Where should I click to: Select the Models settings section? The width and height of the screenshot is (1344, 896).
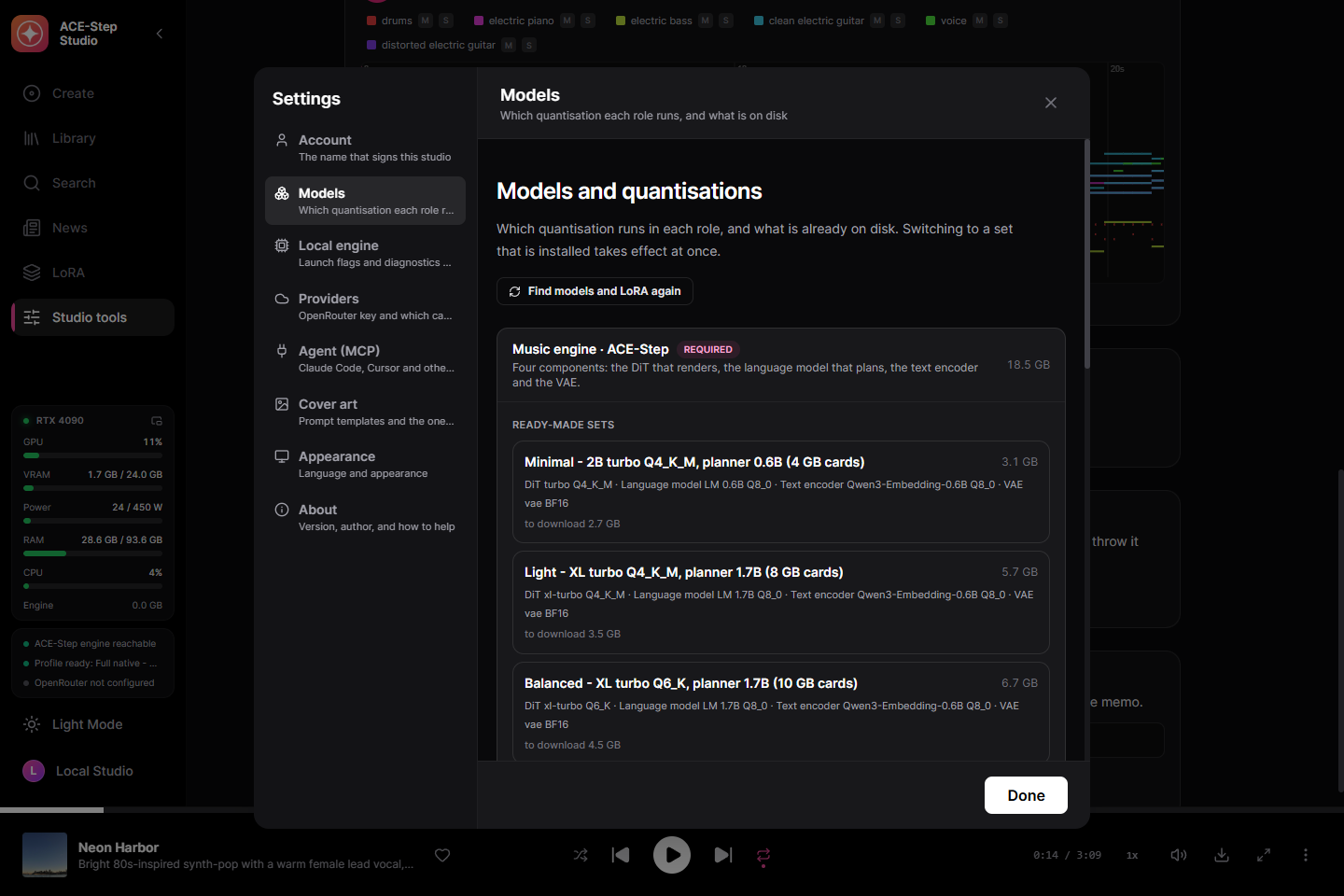pyautogui.click(x=365, y=201)
